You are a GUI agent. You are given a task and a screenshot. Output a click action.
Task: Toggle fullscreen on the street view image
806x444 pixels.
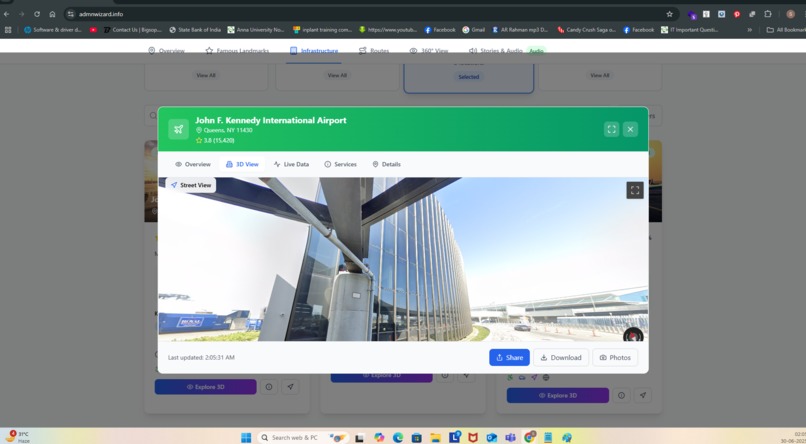[635, 190]
